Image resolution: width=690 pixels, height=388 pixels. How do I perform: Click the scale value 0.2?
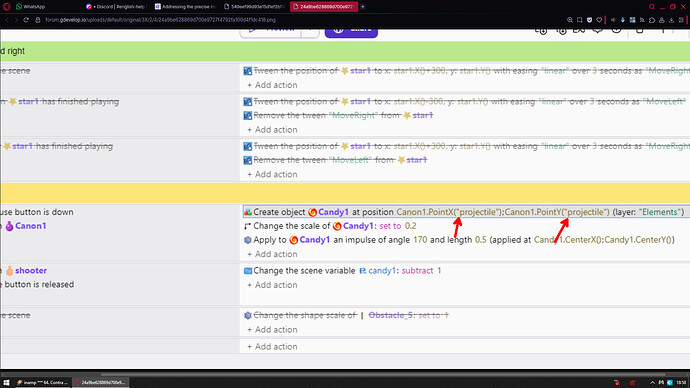point(410,226)
